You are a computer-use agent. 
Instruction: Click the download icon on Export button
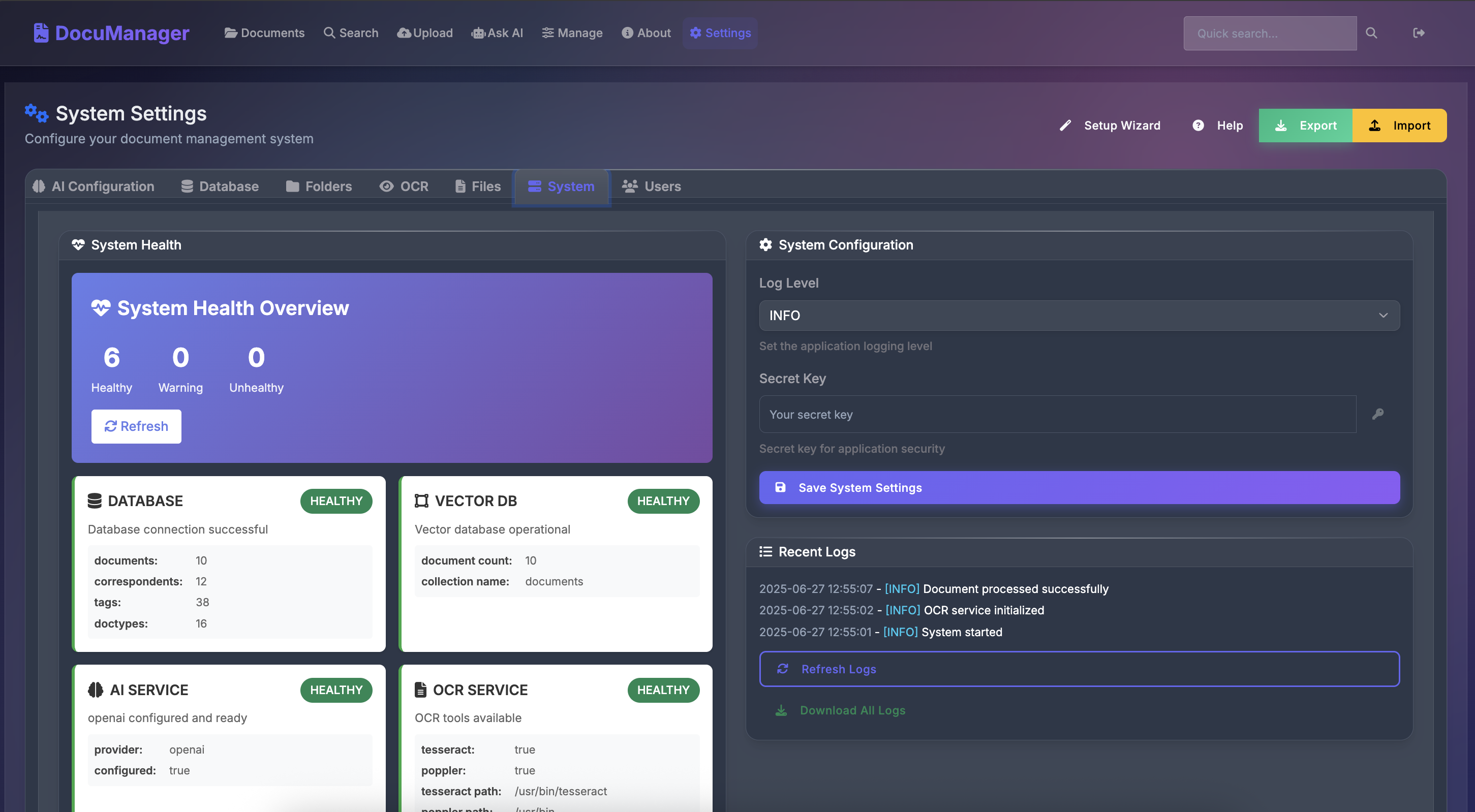click(1281, 126)
